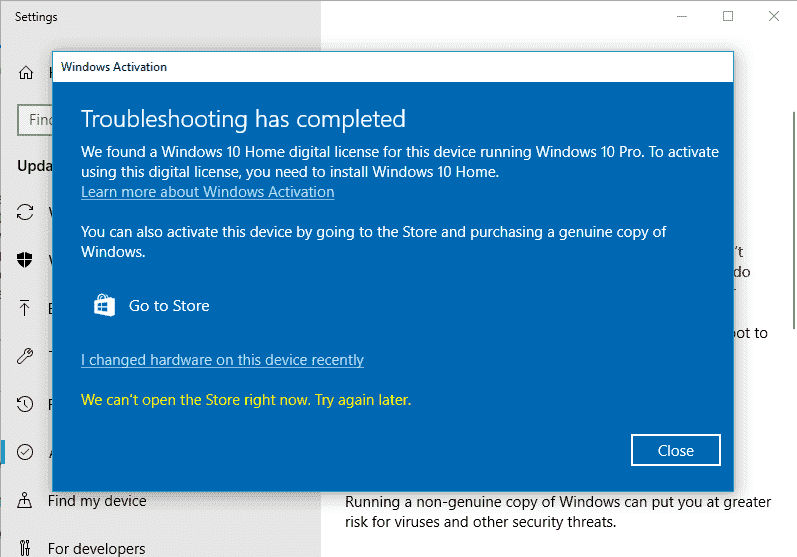Click 'We can't open the Store right now' message
Screen dimensions: 797x557
(246, 400)
